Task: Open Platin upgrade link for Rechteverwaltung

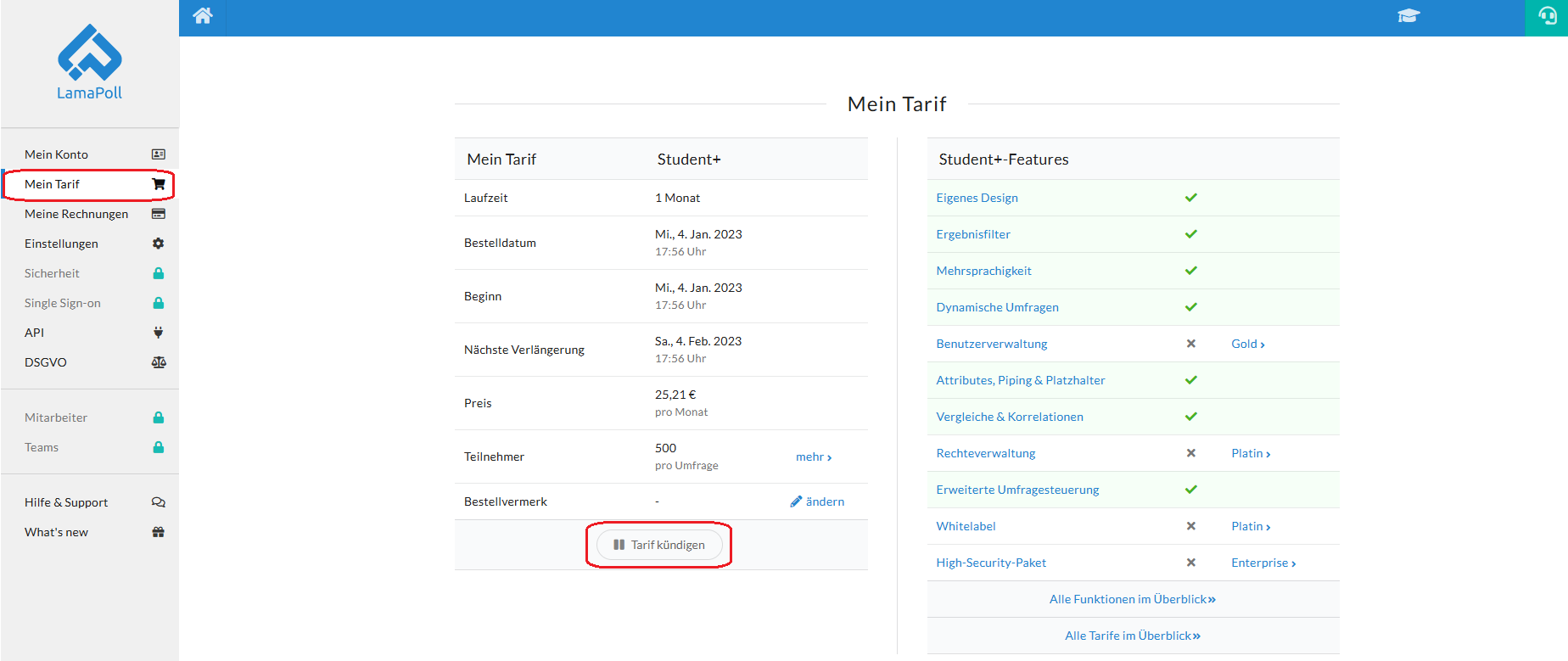Action: (x=1251, y=453)
